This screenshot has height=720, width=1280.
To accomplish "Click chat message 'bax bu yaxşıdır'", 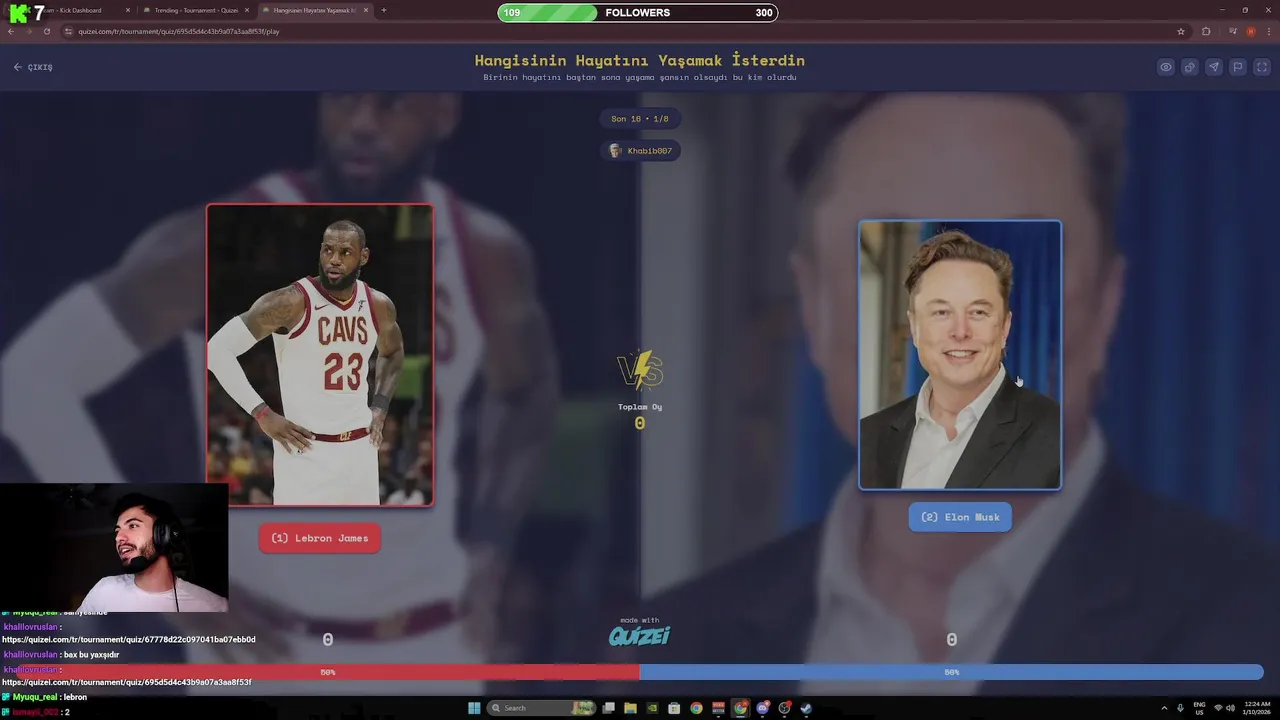I will point(91,655).
